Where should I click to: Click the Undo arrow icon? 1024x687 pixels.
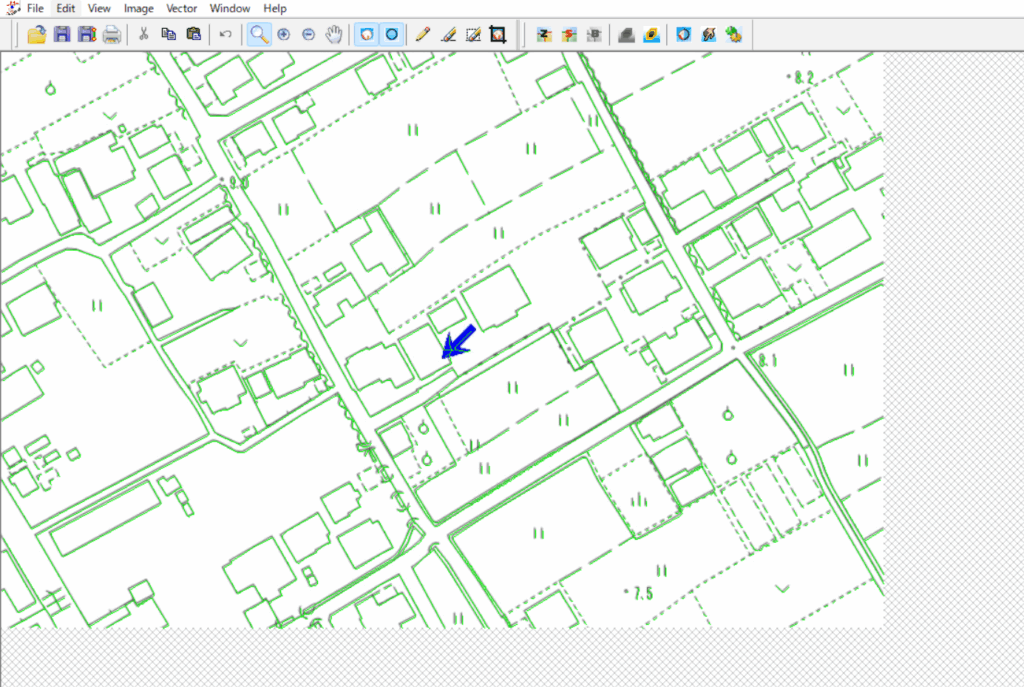[x=225, y=35]
